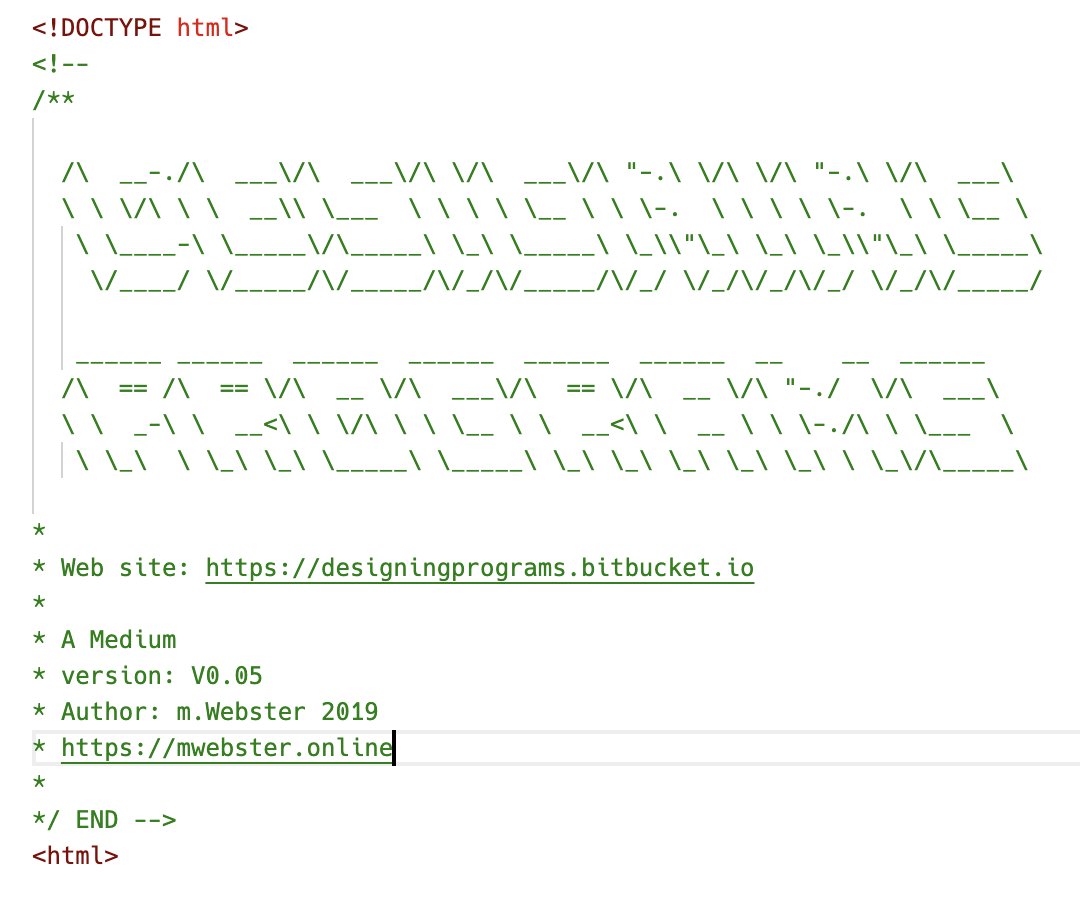
Task: Click the "/**" comment start line
Action: [53, 100]
